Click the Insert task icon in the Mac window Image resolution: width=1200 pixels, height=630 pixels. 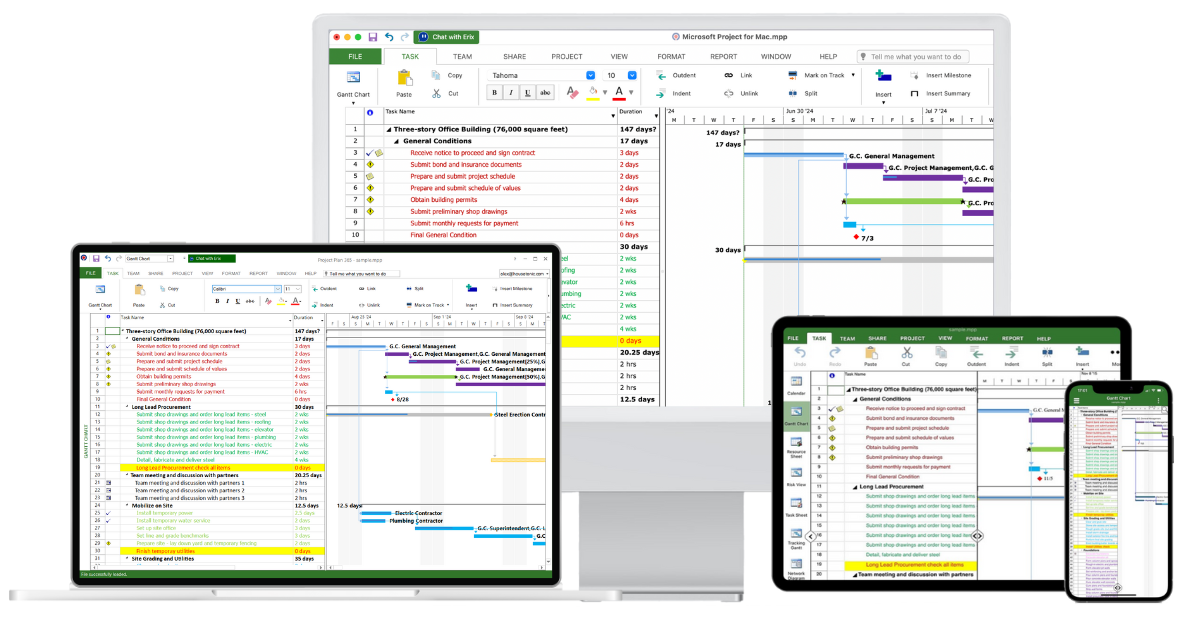click(883, 76)
